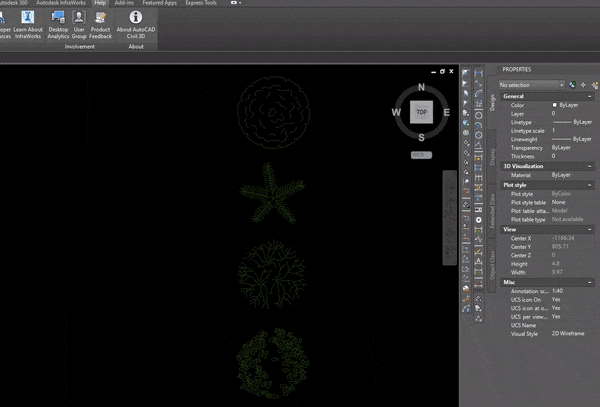Select the Ordinate dimension tool
600x407 pixels.
tap(478, 104)
